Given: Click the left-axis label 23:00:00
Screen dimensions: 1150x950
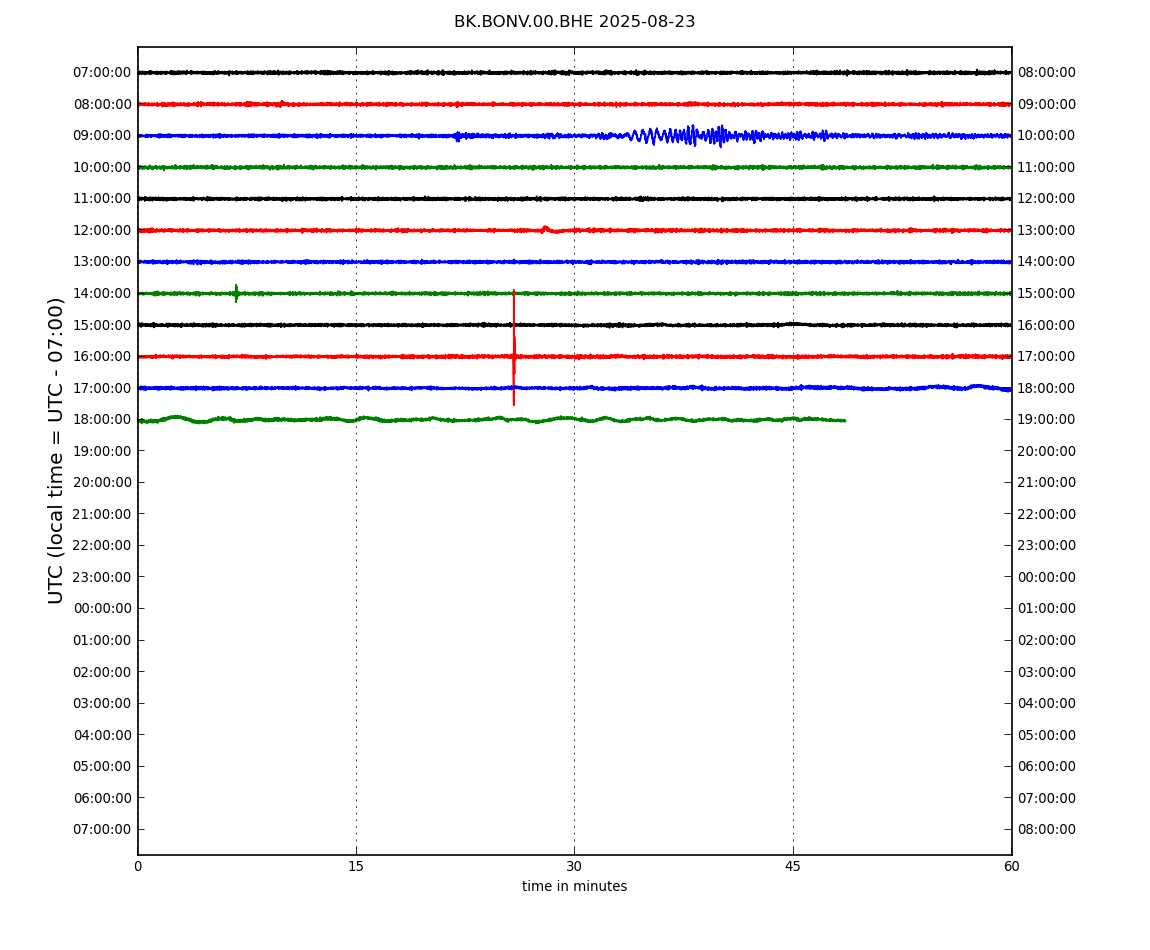Looking at the screenshot, I should coord(103,577).
